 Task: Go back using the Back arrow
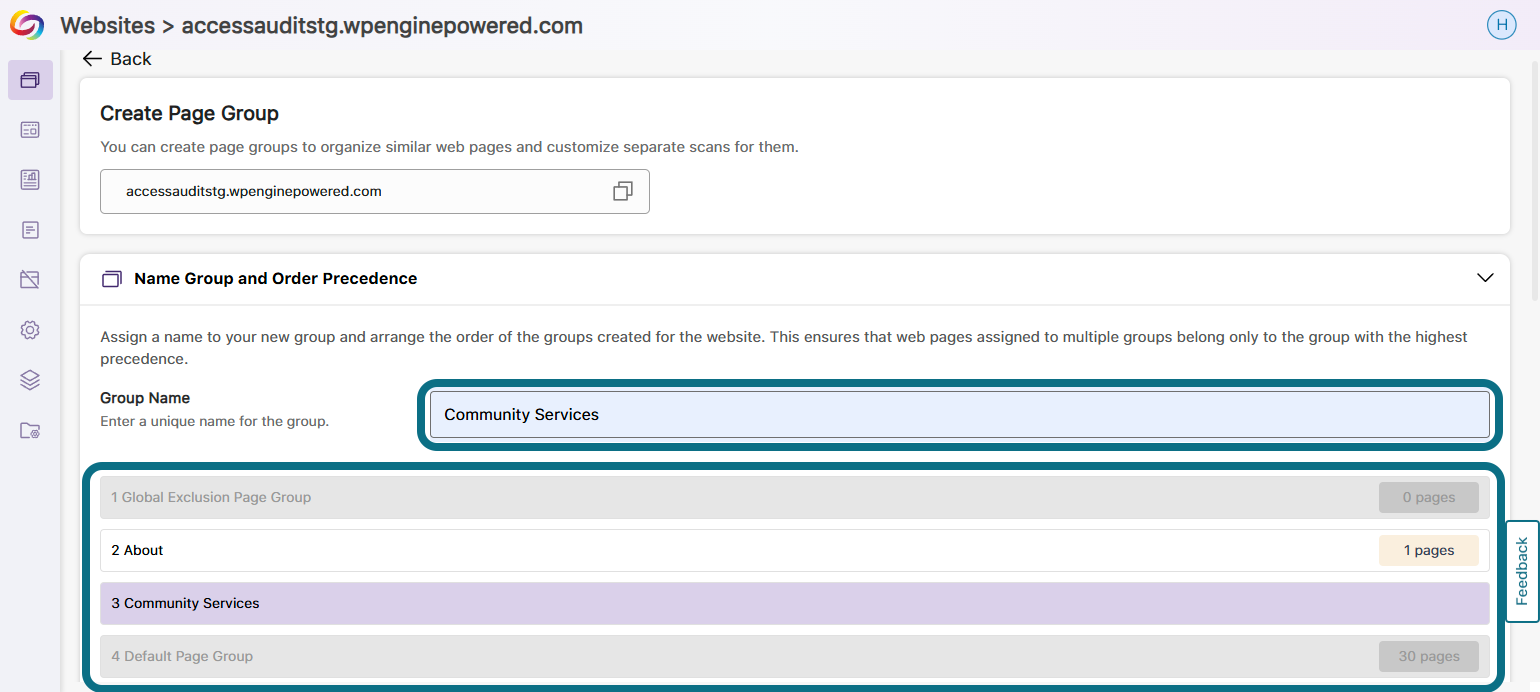(x=117, y=59)
